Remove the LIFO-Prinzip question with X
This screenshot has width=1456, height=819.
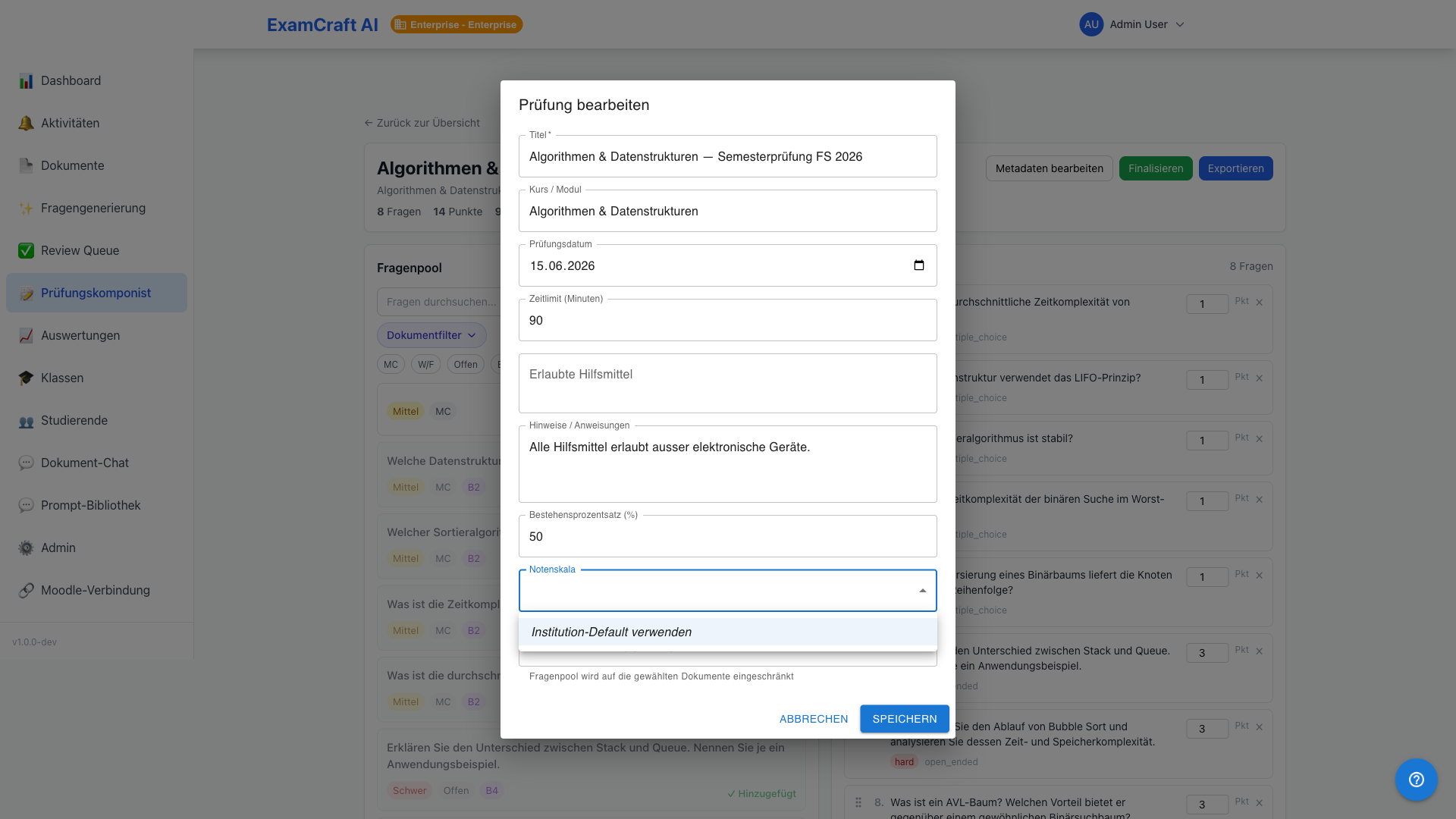pyautogui.click(x=1260, y=378)
